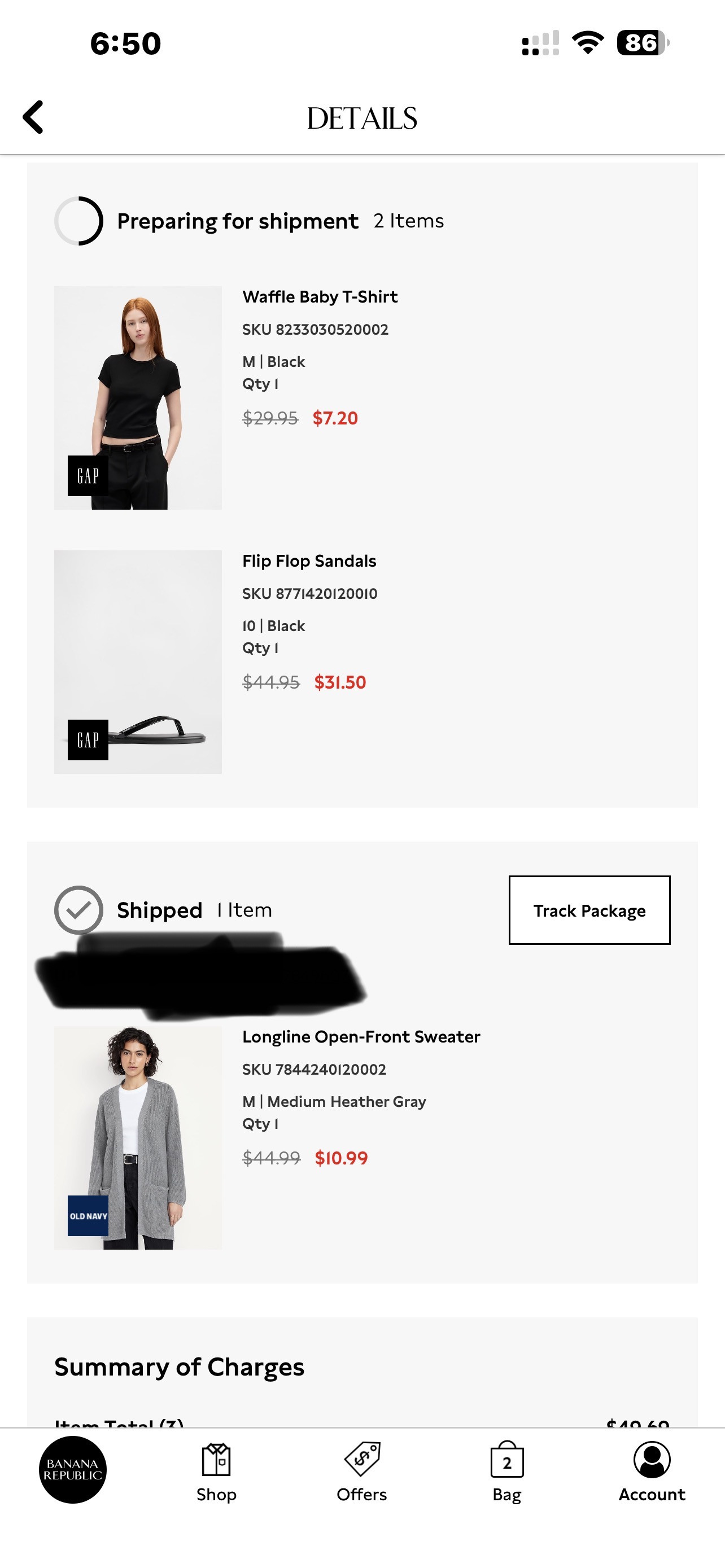
Task: Open the Offers tab
Action: tap(361, 1472)
